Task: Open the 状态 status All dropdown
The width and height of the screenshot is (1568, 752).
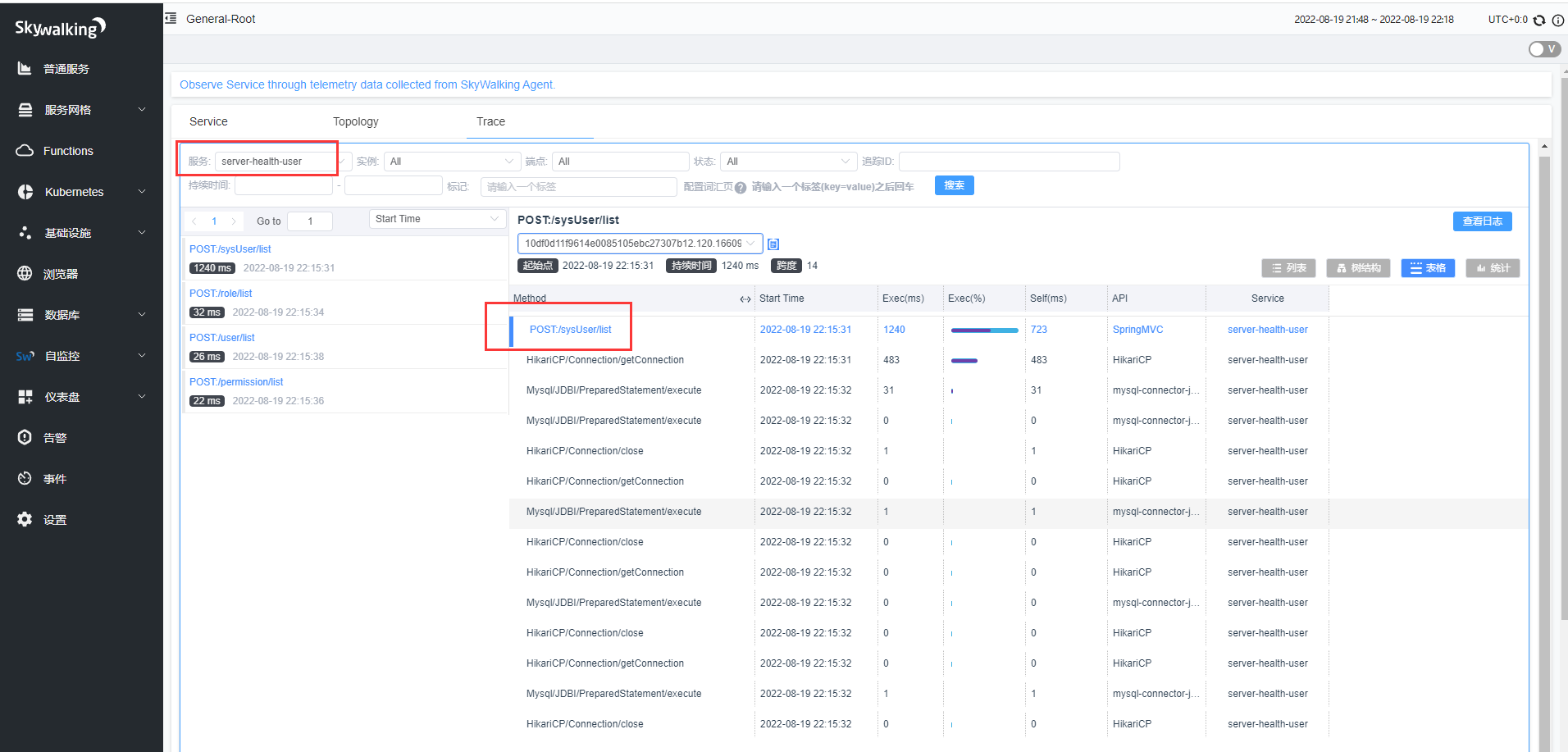Action: pyautogui.click(x=788, y=162)
